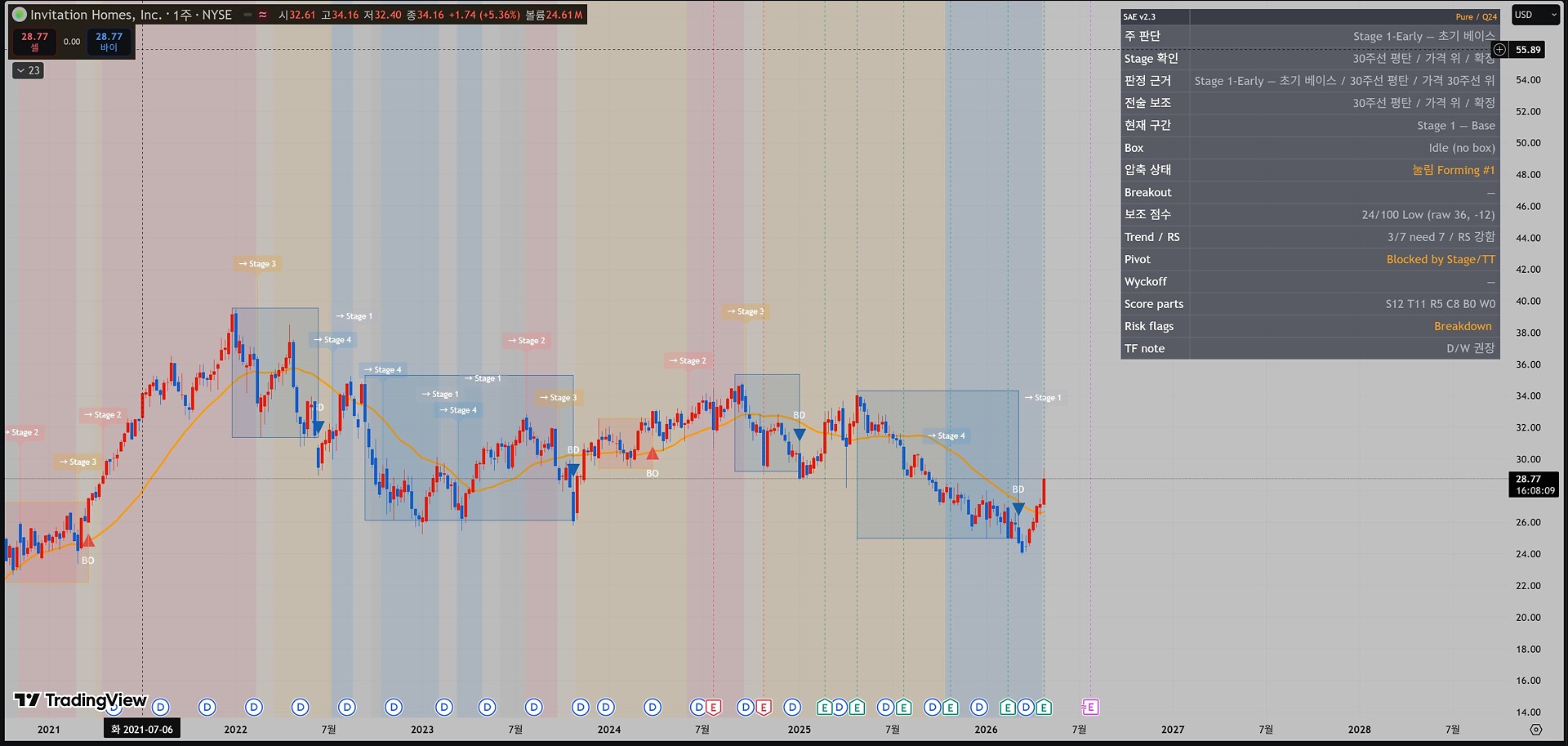
Task: Click the purple upcoming earnings E marker
Action: 1090,707
